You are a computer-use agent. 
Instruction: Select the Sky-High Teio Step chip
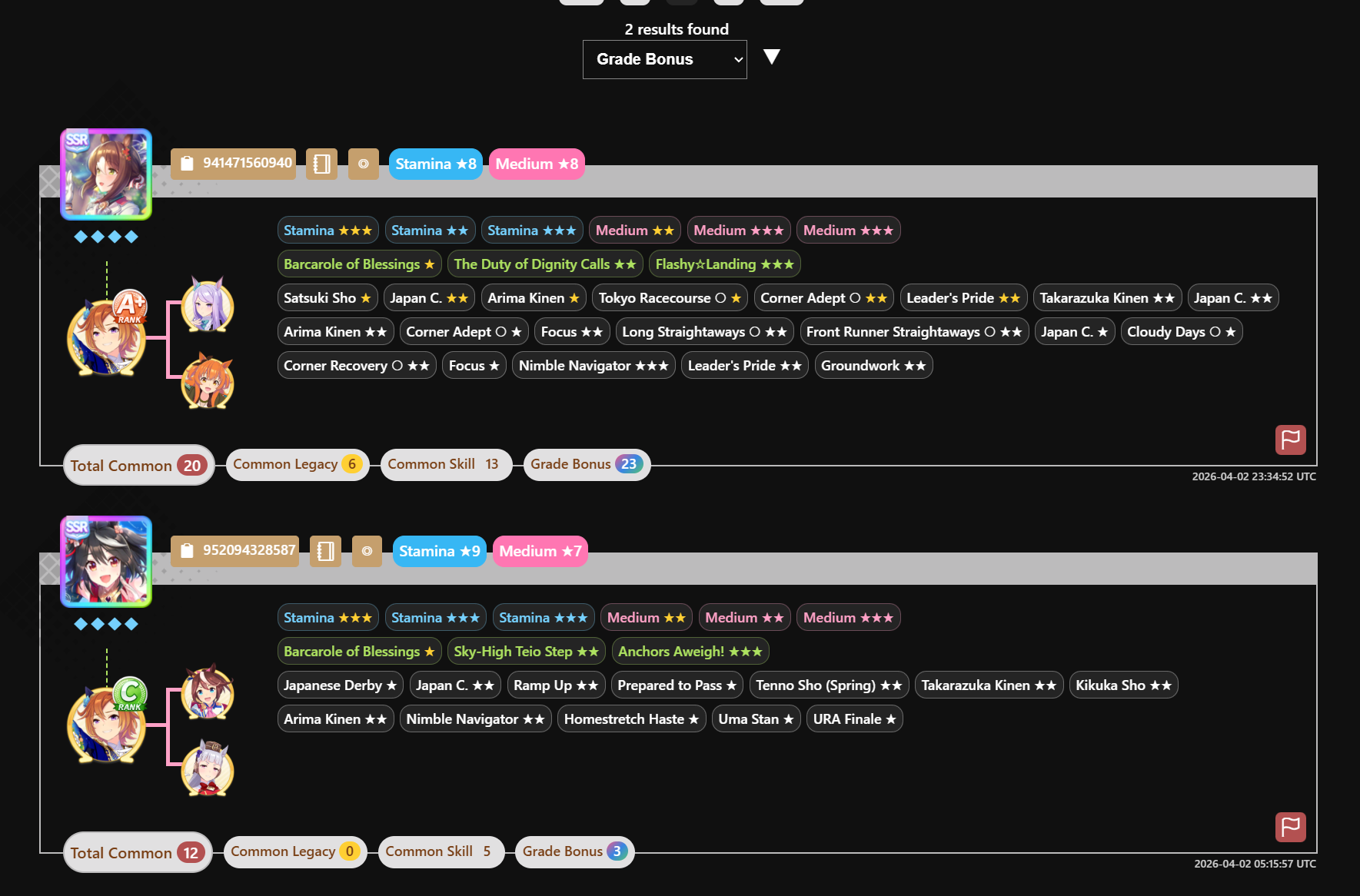tap(526, 652)
